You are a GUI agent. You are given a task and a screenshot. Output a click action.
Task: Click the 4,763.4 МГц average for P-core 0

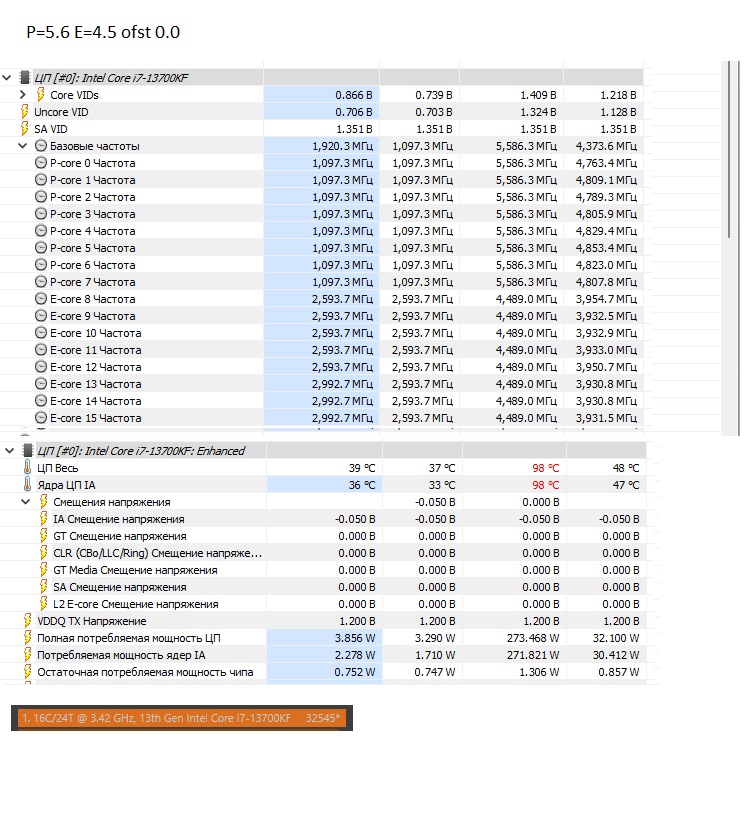click(x=606, y=163)
